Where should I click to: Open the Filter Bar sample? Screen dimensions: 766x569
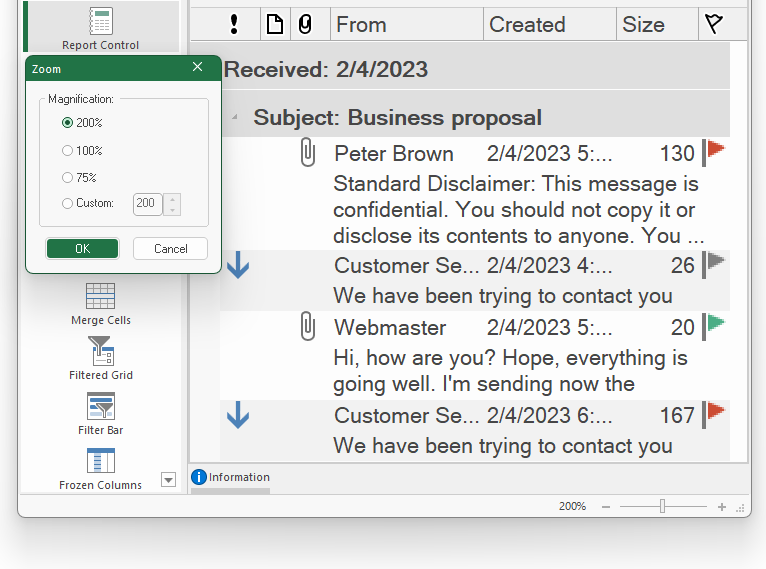100,406
